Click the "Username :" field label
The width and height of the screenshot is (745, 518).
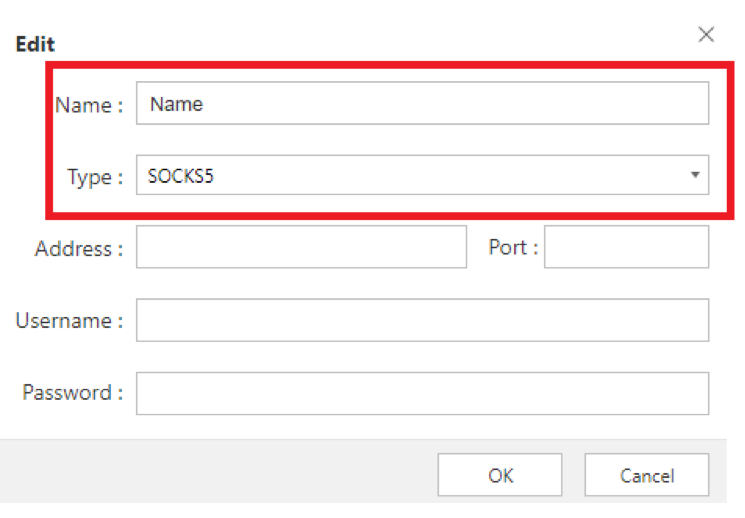tap(69, 321)
